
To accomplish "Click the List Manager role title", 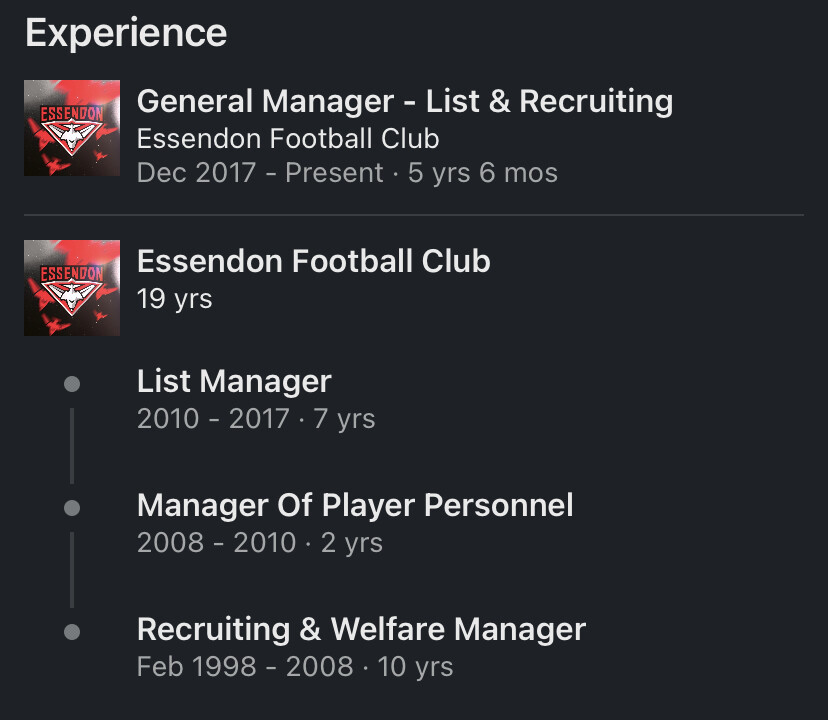I will pyautogui.click(x=234, y=381).
